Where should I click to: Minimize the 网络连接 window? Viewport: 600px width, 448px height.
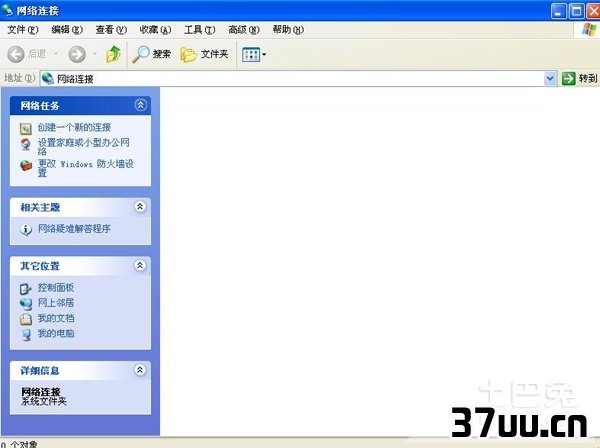(x=558, y=11)
